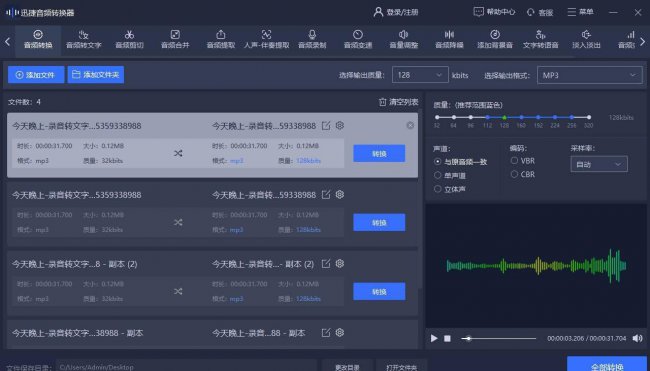Click the 打开文件夹 button
Screen dimensions: 650x371
point(401,366)
